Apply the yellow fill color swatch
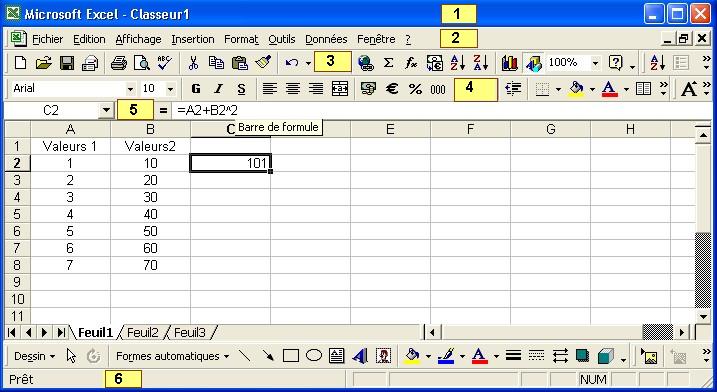Image resolution: width=717 pixels, height=392 pixels. pyautogui.click(x=576, y=88)
